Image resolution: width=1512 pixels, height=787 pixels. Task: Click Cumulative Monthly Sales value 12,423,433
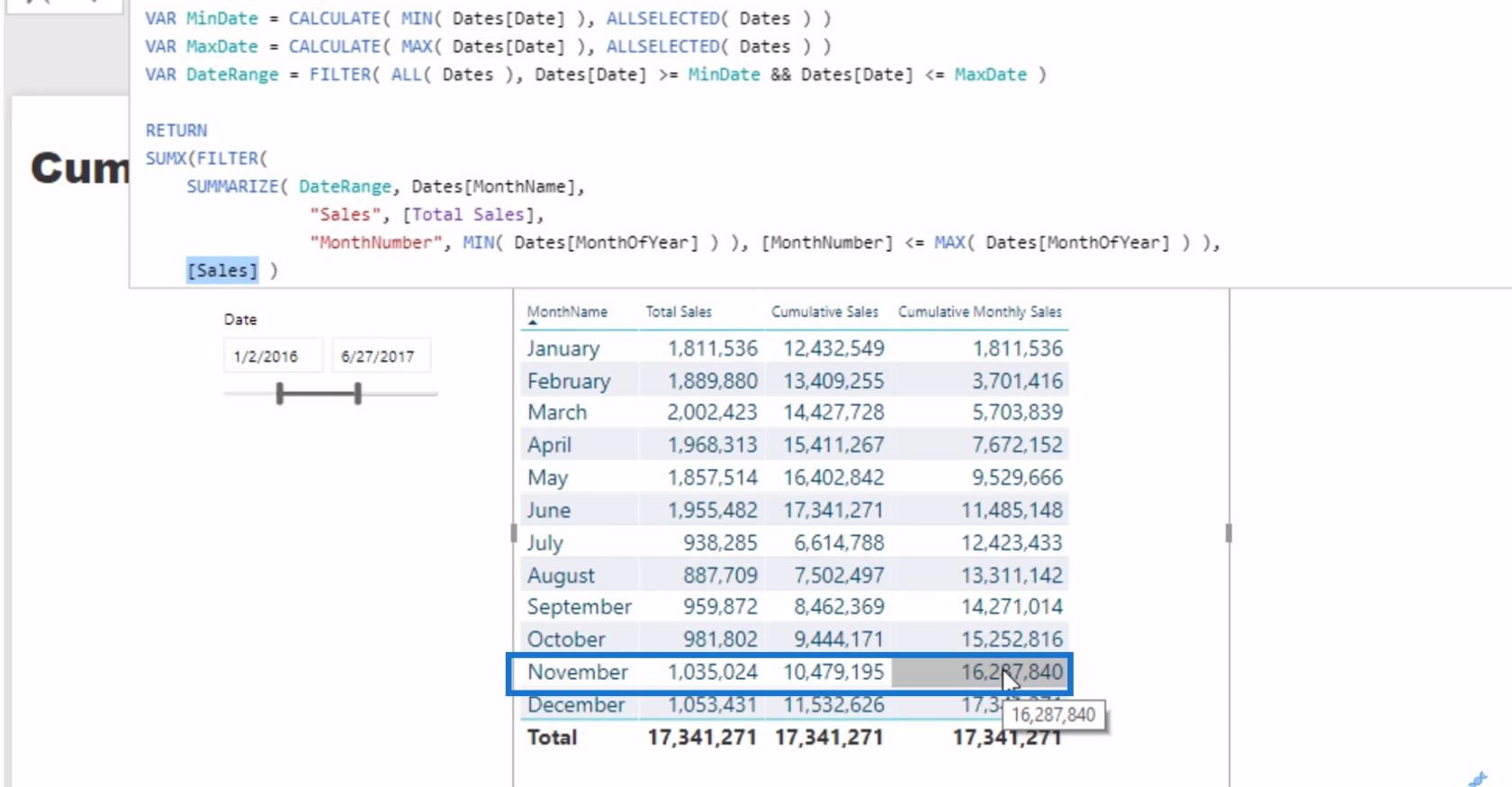pyautogui.click(x=1012, y=542)
